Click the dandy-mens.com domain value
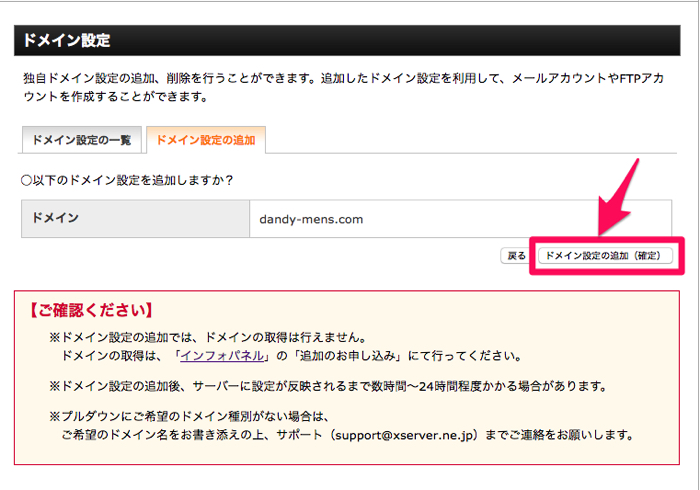The height and width of the screenshot is (490, 700). click(x=311, y=219)
